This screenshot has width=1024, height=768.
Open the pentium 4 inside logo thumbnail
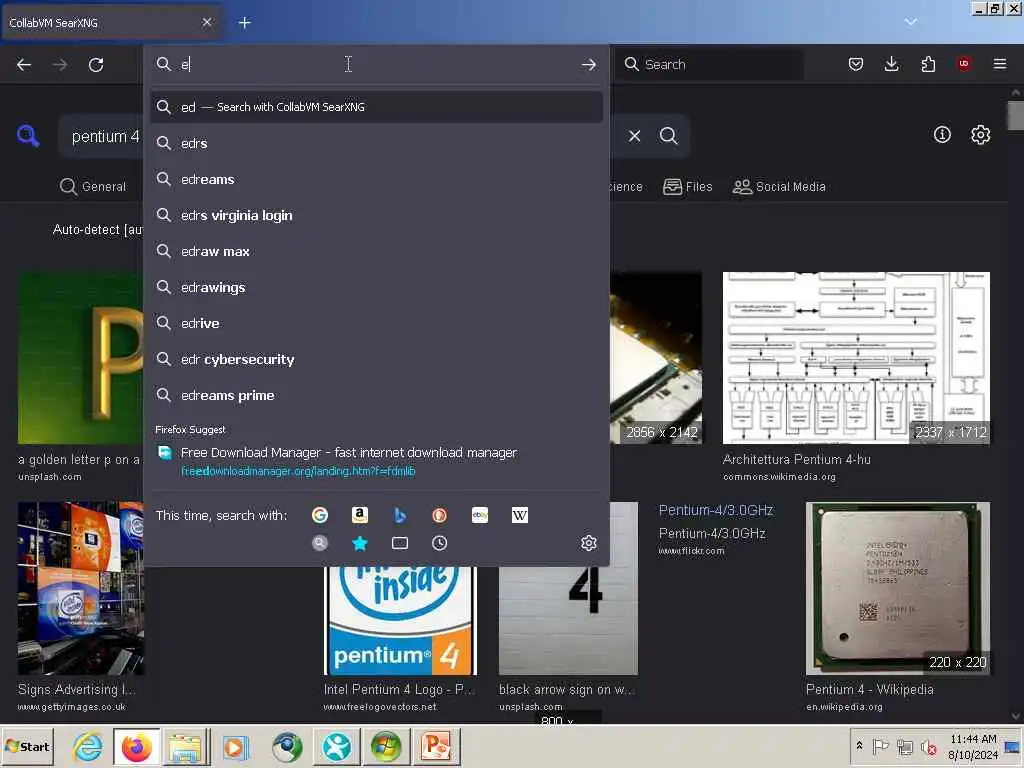400,620
